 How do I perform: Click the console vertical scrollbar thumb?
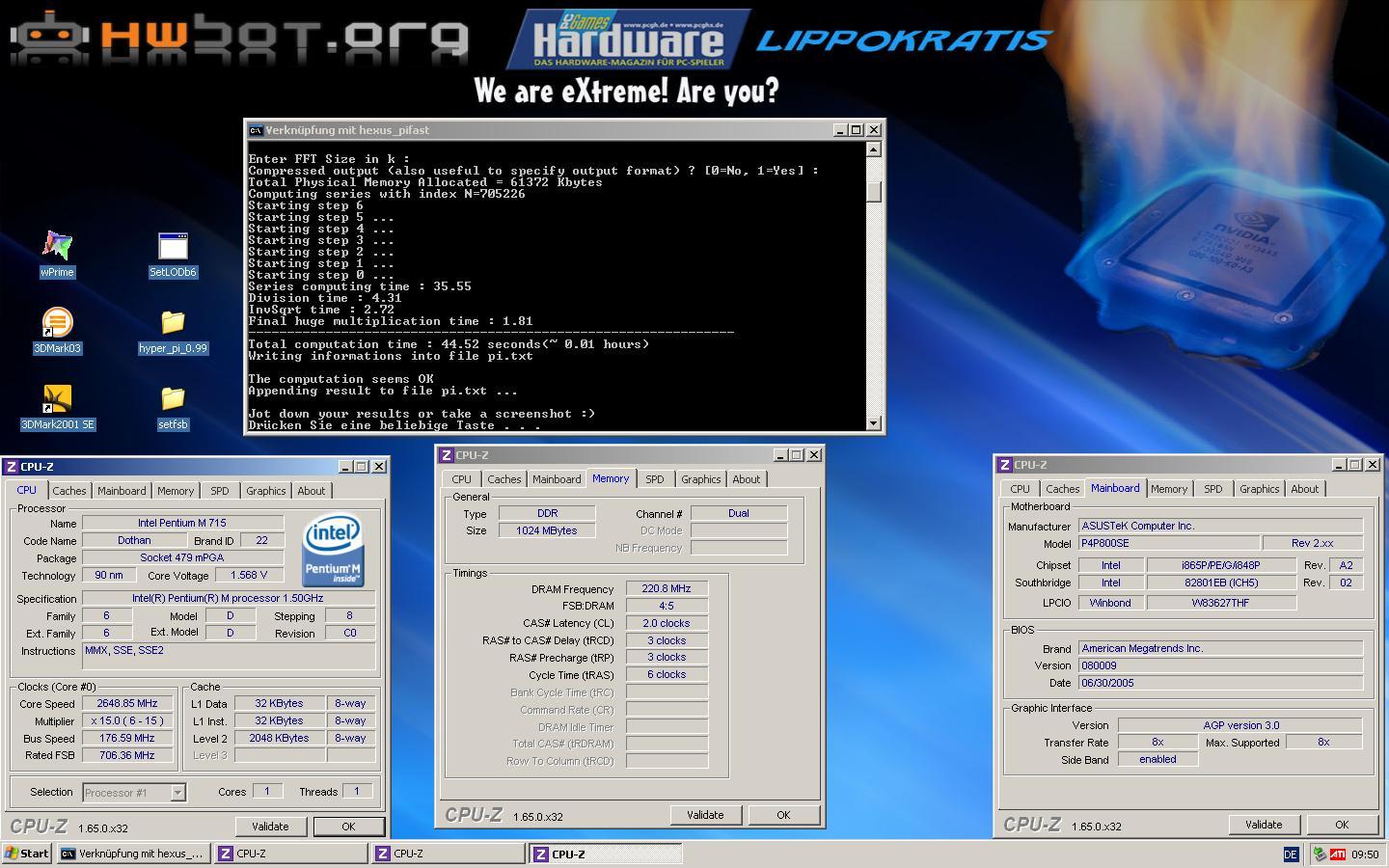tap(874, 192)
